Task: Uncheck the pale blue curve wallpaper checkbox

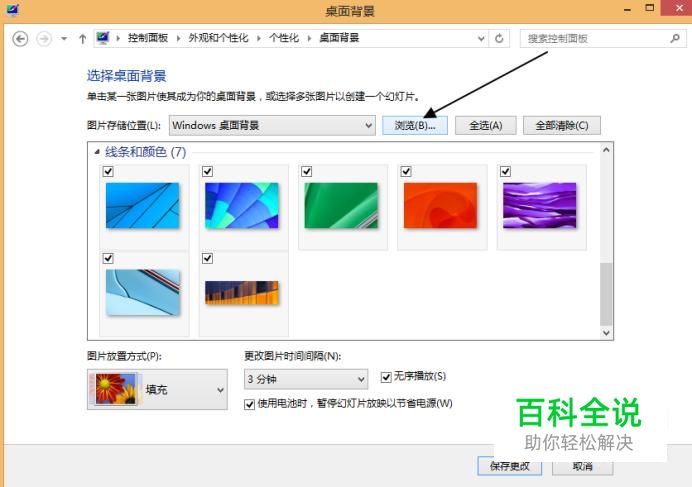Action: click(x=108, y=258)
